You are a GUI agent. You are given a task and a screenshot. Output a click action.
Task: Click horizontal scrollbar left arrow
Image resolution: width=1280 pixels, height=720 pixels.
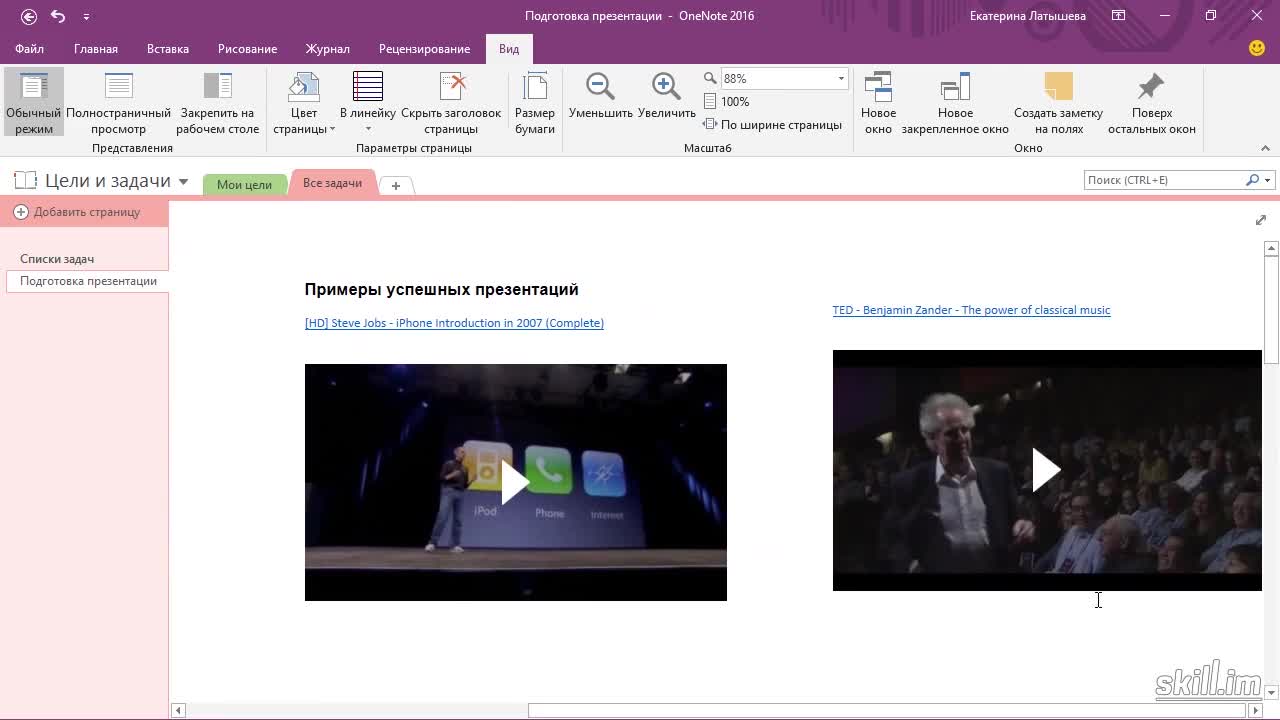click(x=178, y=711)
